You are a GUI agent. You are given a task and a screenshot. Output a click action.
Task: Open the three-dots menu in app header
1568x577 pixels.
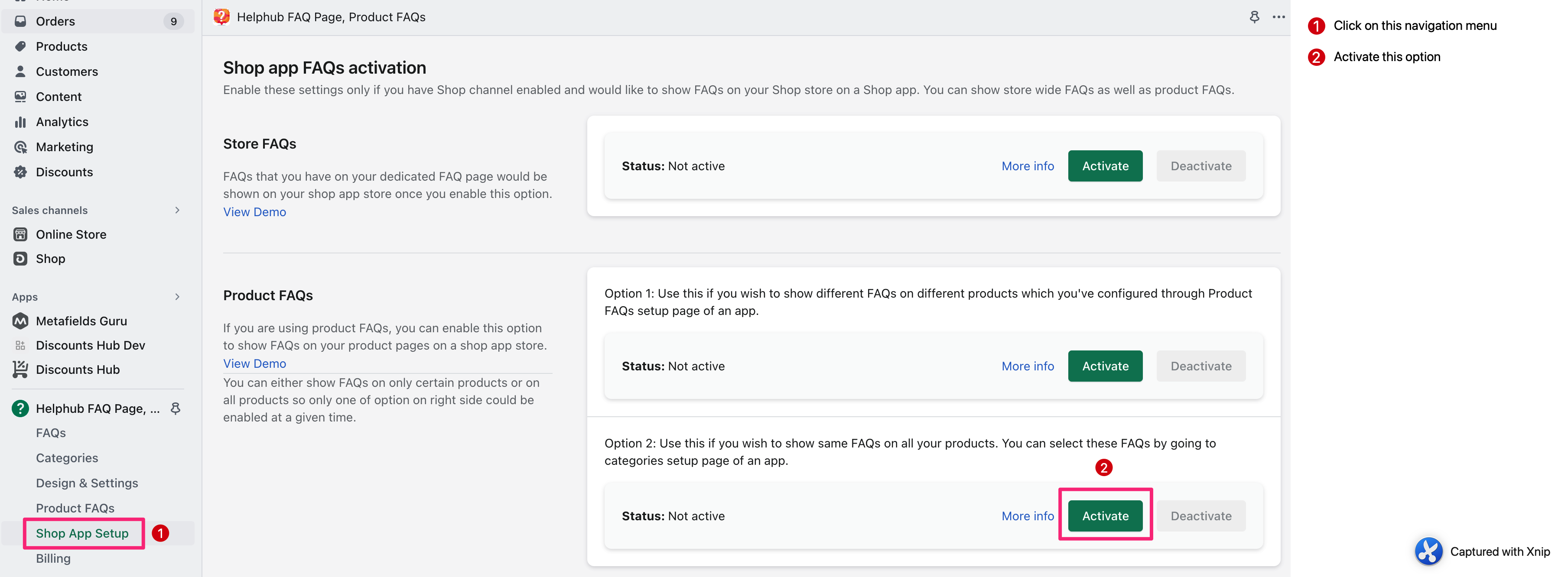[x=1278, y=17]
